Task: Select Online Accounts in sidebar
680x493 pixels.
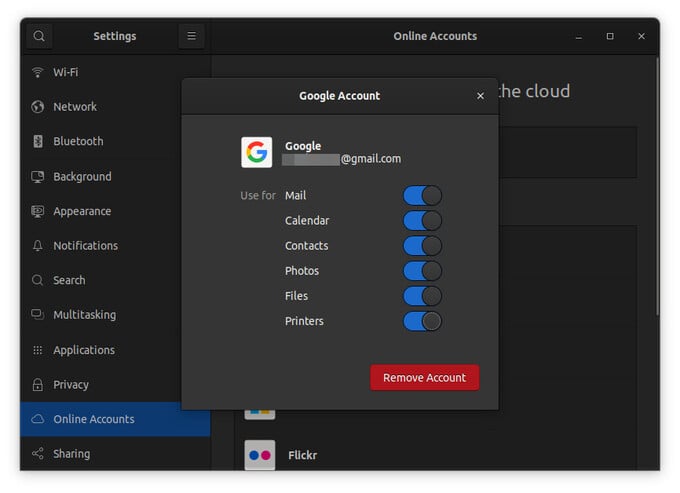Action: point(115,419)
